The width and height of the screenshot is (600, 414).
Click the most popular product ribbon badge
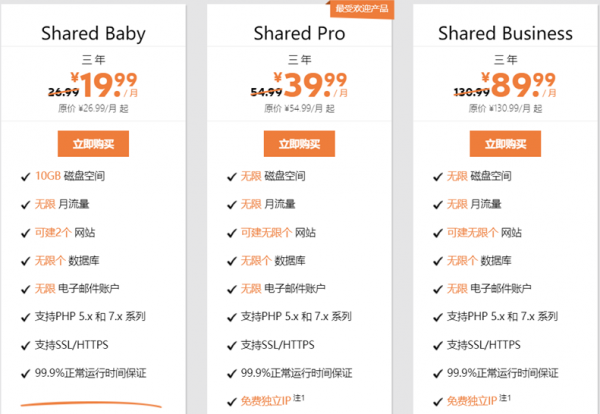tap(360, 8)
